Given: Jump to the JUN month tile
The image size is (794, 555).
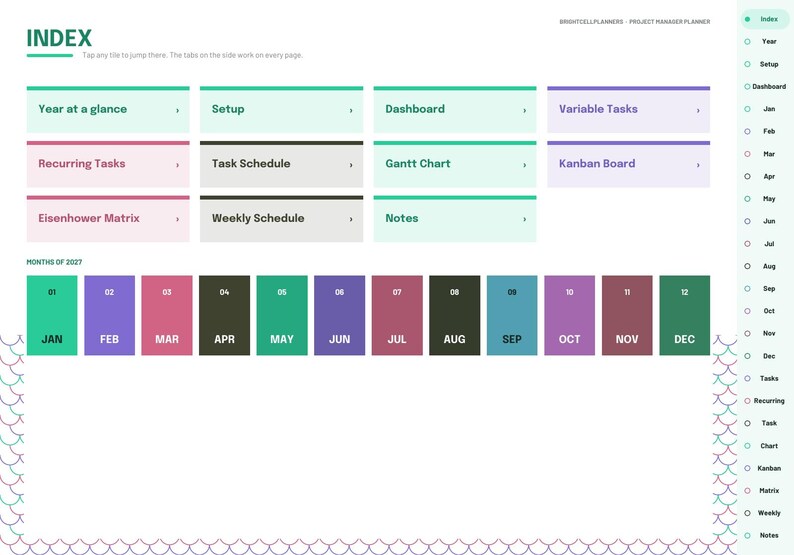Looking at the screenshot, I should (339, 315).
